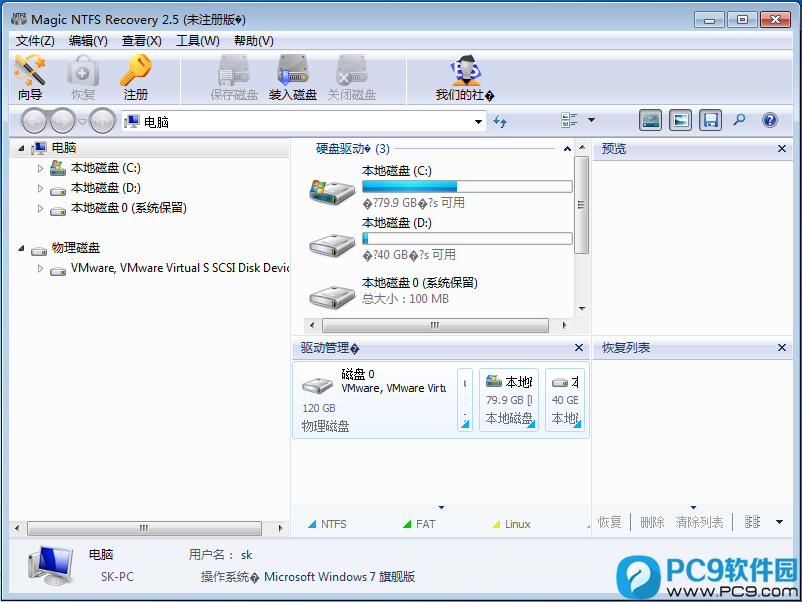Refresh the location with the arrows icon

coord(500,122)
